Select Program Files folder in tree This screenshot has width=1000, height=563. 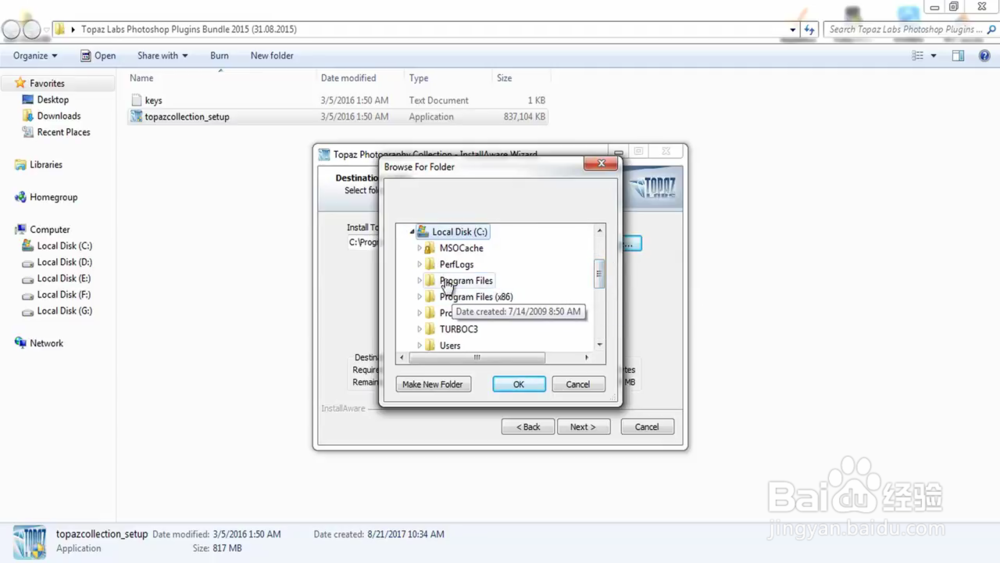466,281
